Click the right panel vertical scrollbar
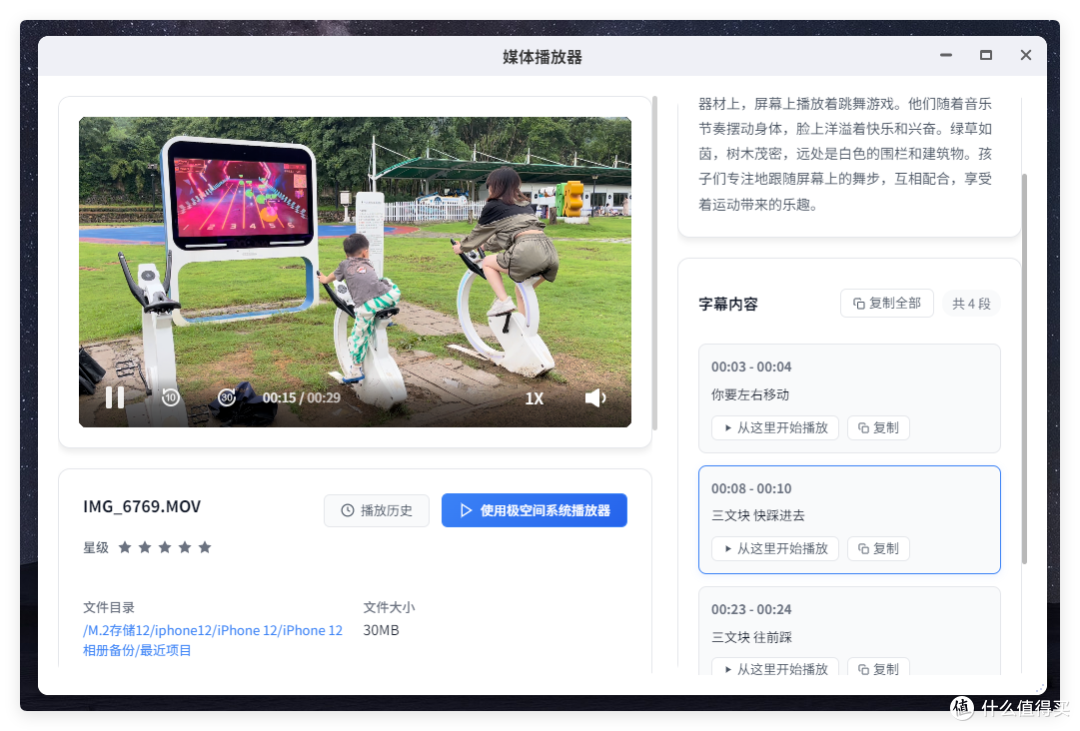 coord(1024,369)
